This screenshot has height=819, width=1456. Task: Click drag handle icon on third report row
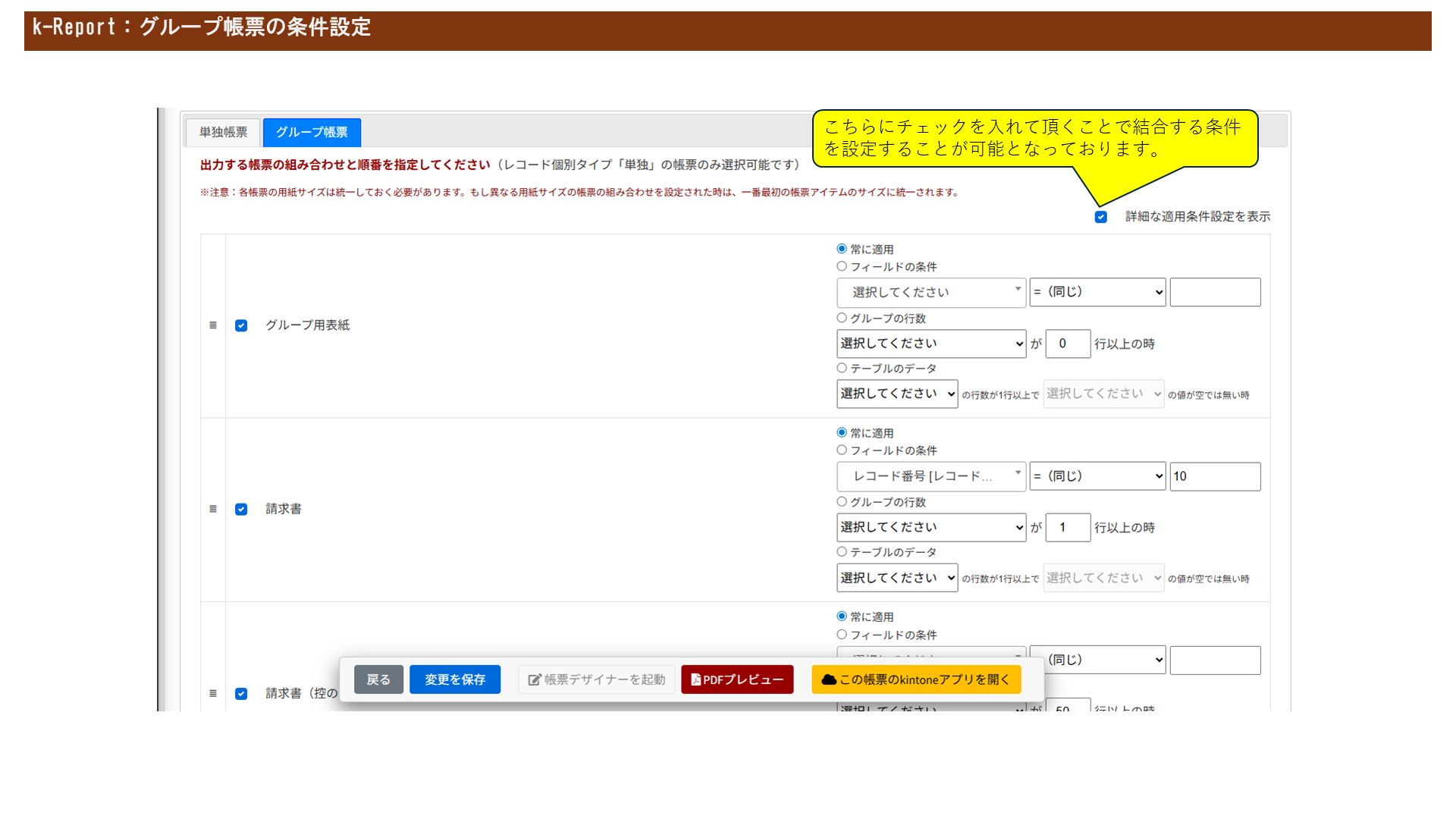coord(213,693)
